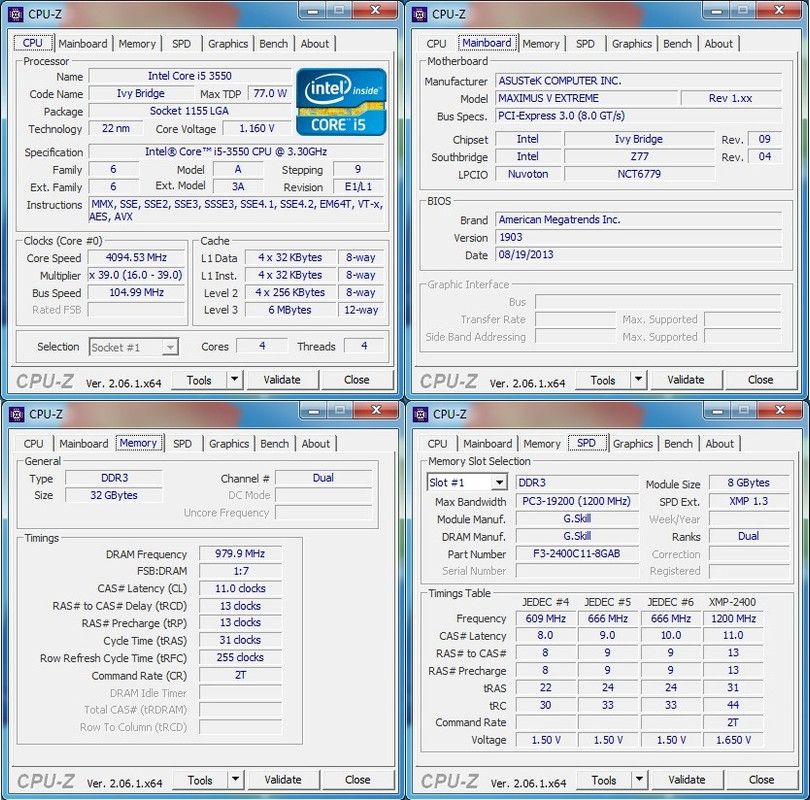Open SPD tab in CPU window

click(181, 44)
